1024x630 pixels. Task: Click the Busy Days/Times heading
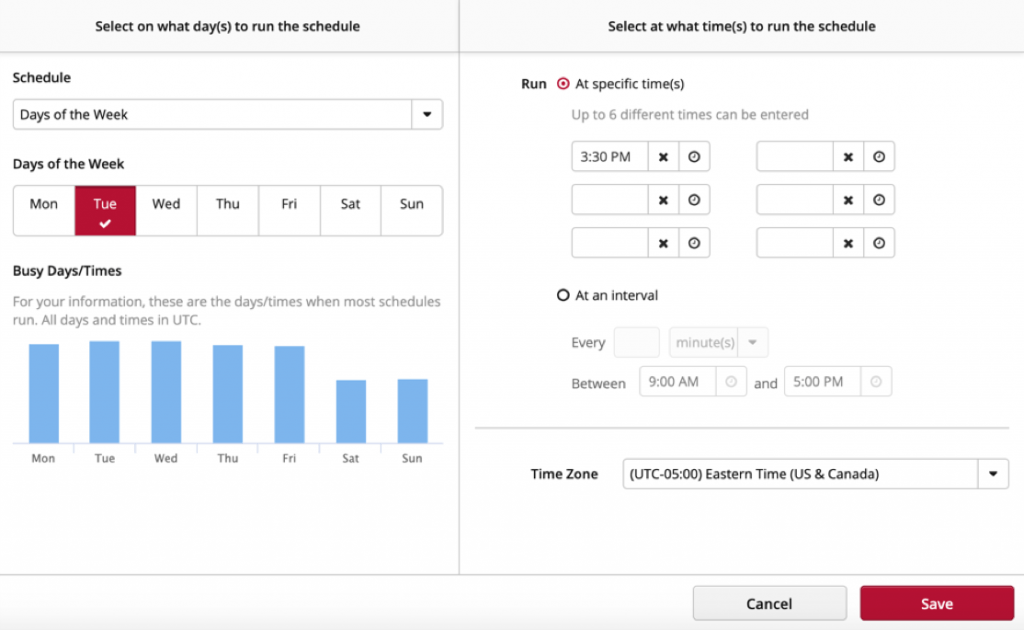point(67,271)
